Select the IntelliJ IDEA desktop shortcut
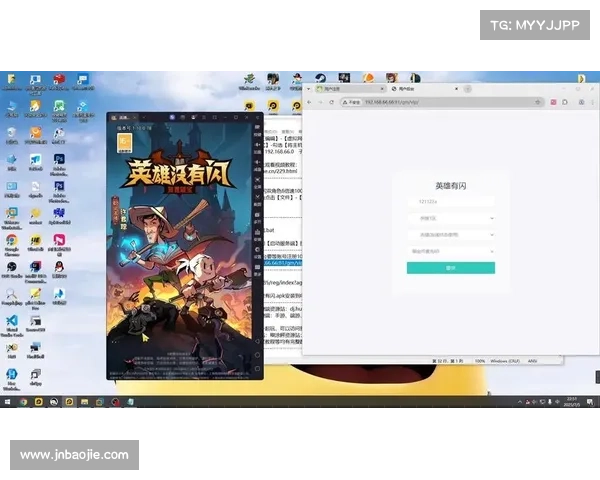Viewport: 600px width, 480px height. tap(36, 272)
